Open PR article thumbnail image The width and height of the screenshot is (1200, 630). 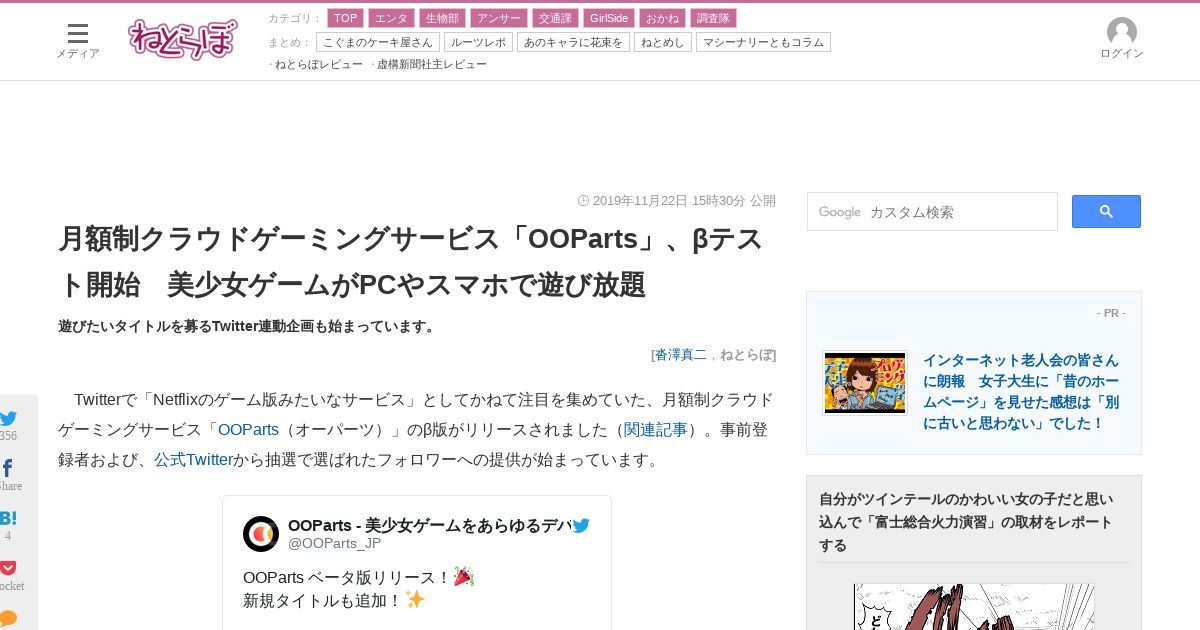click(x=865, y=382)
